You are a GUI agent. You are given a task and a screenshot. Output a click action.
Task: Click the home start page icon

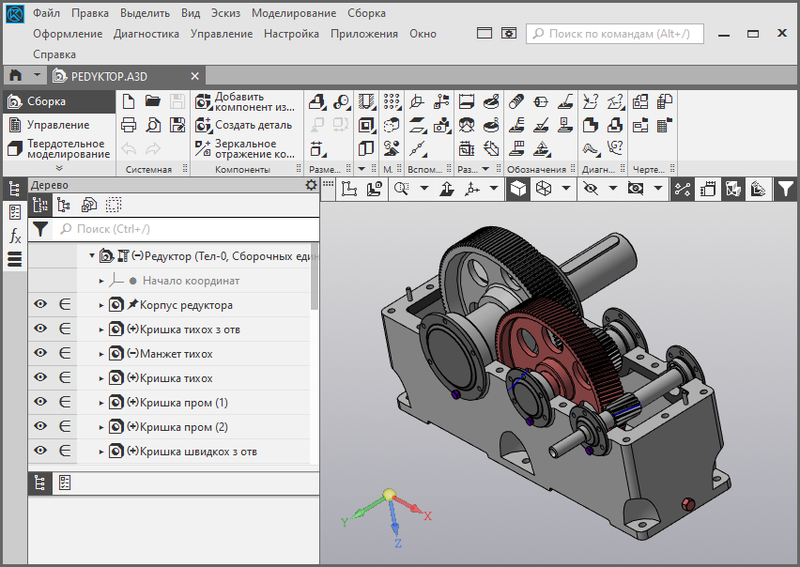click(x=16, y=76)
